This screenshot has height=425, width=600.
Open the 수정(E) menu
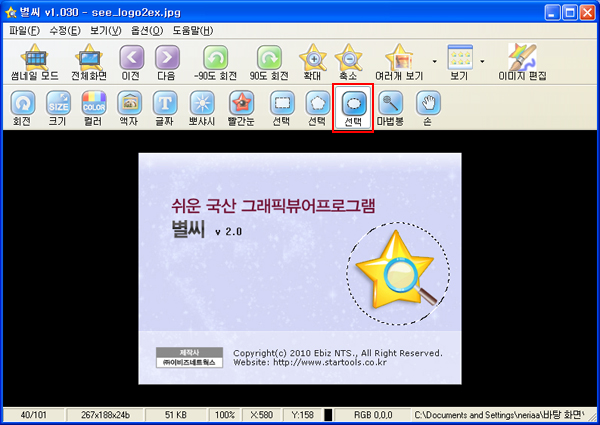pyautogui.click(x=65, y=31)
